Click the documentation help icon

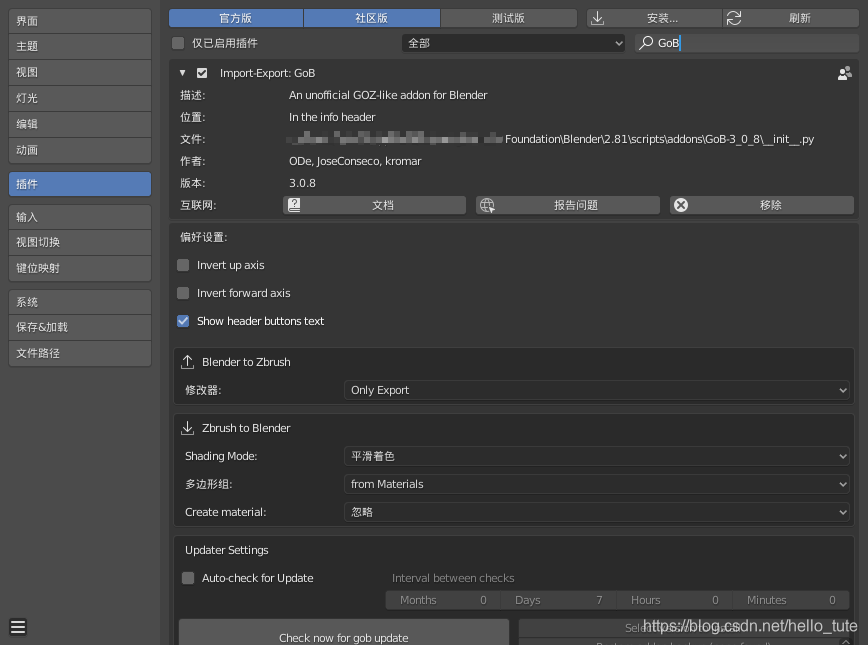(294, 205)
